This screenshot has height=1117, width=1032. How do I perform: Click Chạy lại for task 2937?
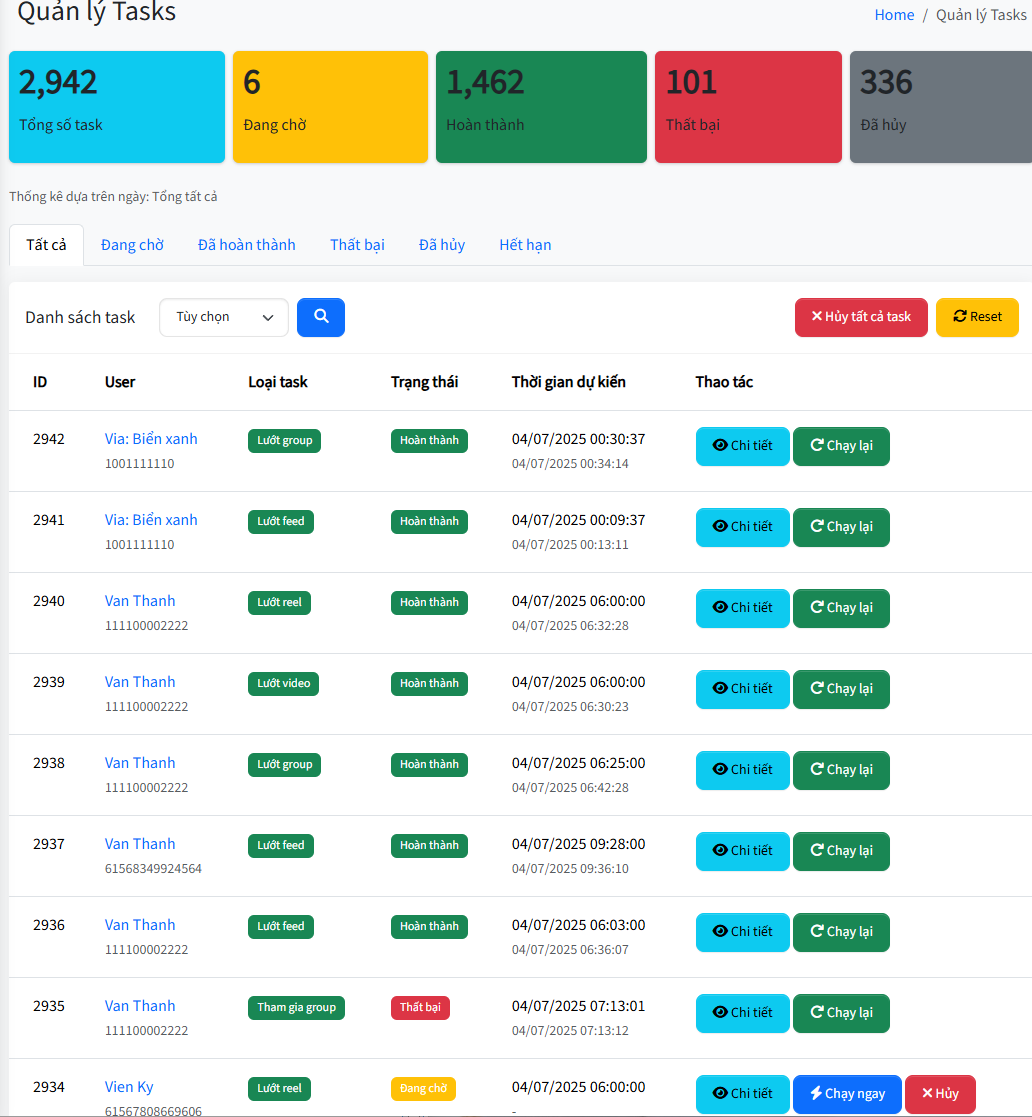point(841,851)
